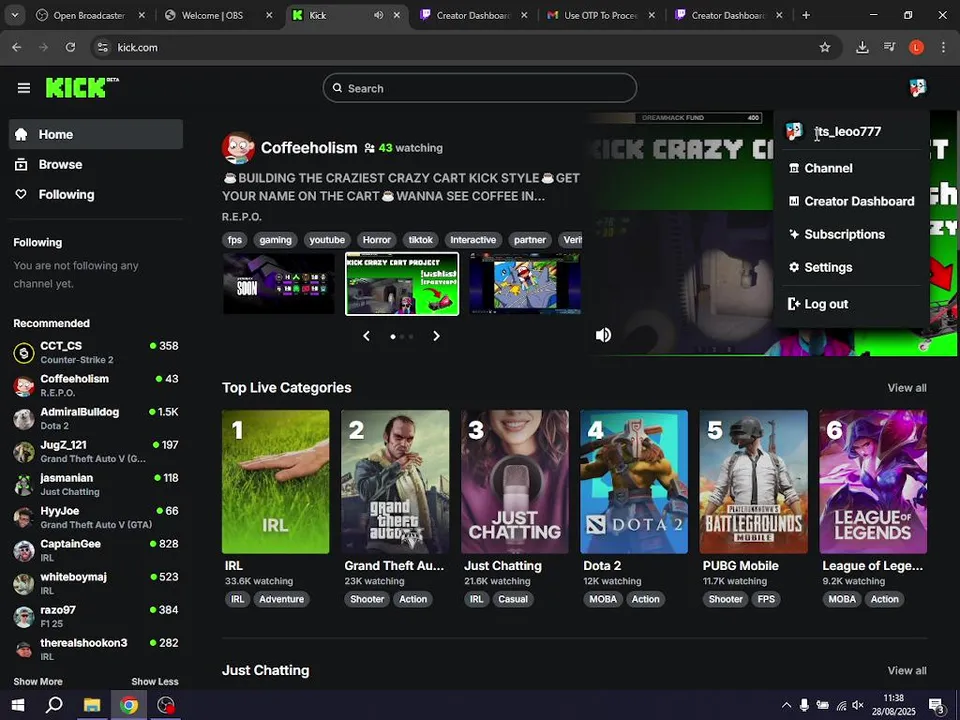Viewport: 960px width, 720px height.
Task: Click its_leoo777 username in menu
Action: (x=848, y=131)
